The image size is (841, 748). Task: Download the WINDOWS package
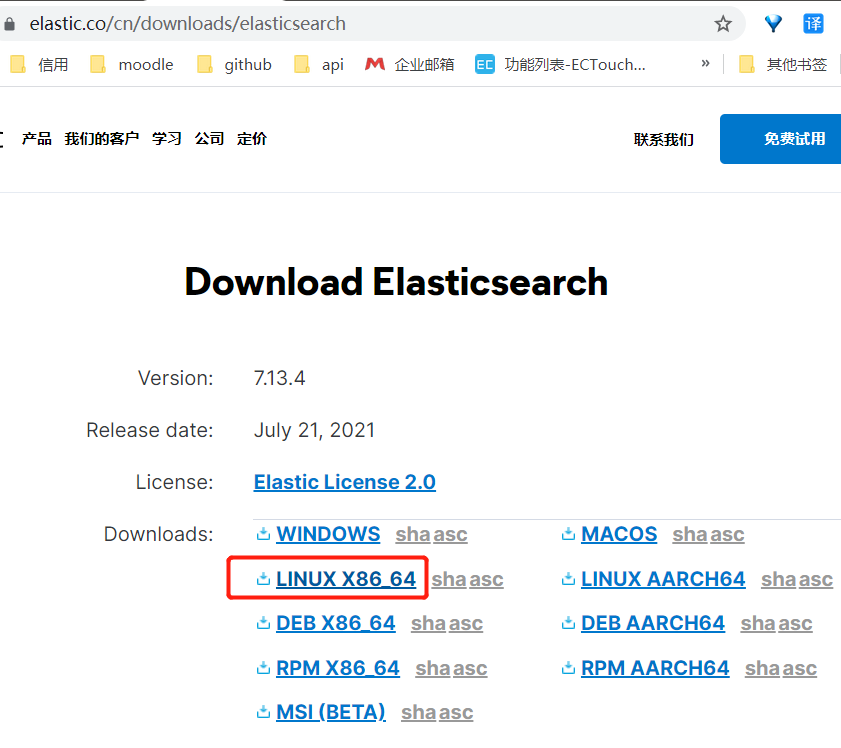tap(328, 534)
